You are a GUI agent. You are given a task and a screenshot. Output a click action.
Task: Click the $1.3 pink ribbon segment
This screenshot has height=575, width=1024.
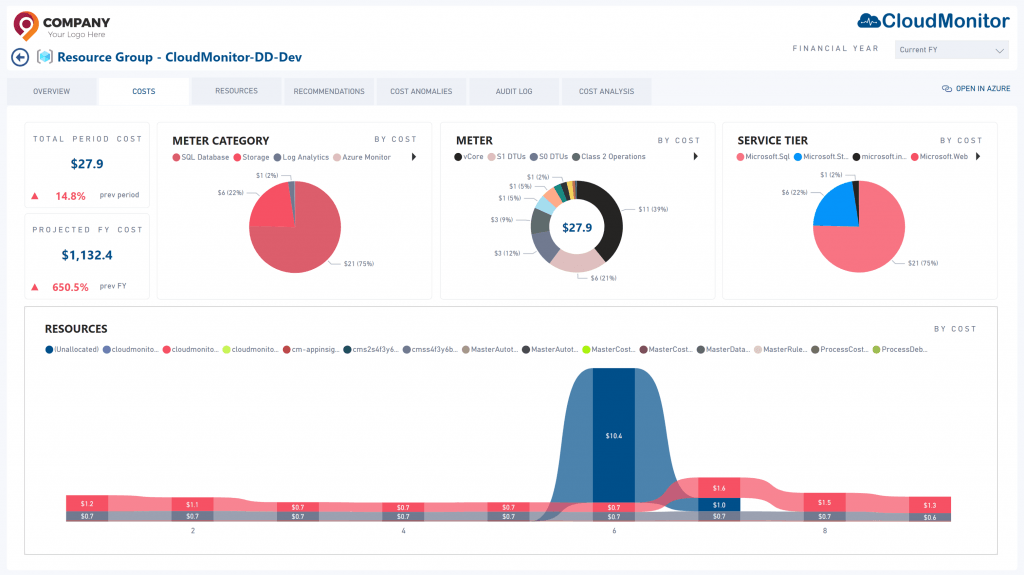(x=930, y=505)
